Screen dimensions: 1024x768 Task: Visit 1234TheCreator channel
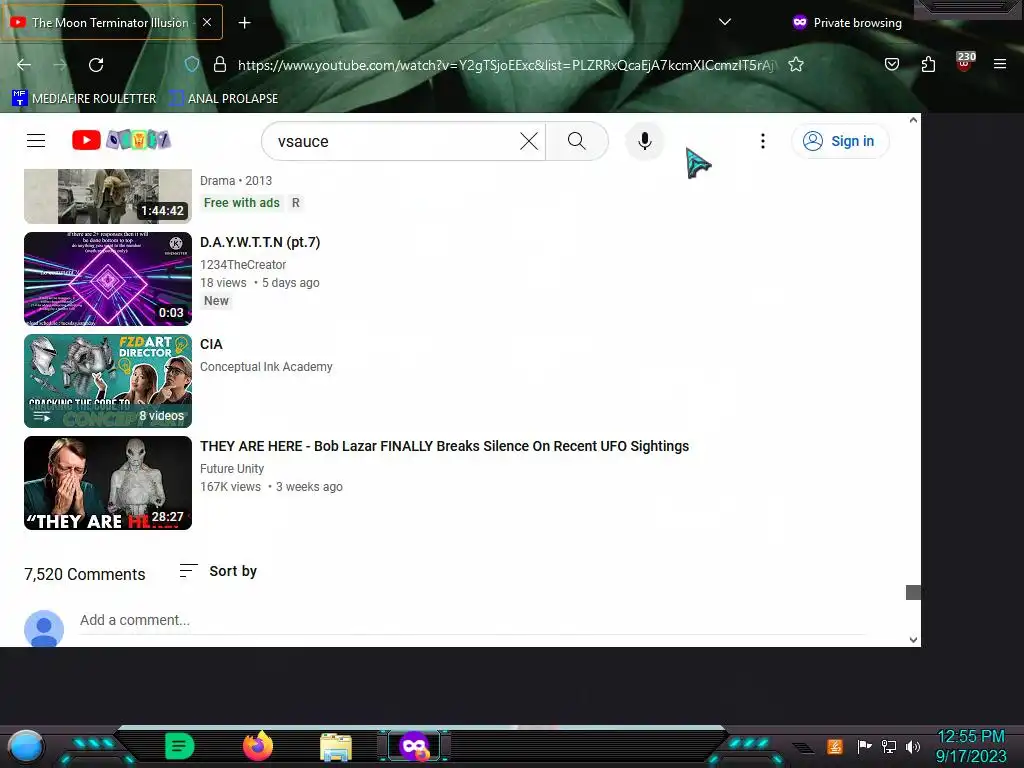(x=243, y=264)
